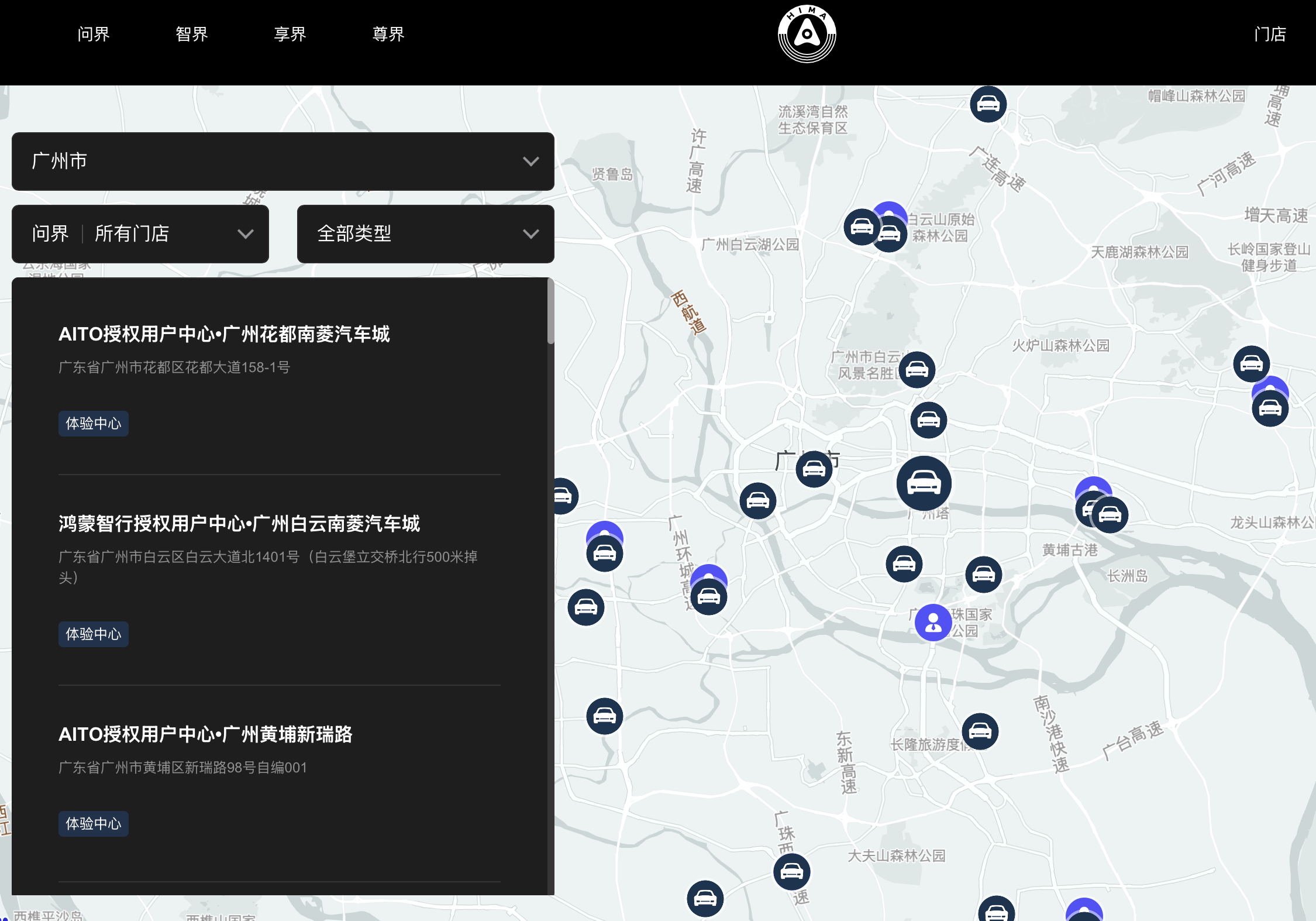Click the car marker at bottom left of 广珠西 marker
Viewport: 1316px width, 921px height.
[x=705, y=899]
